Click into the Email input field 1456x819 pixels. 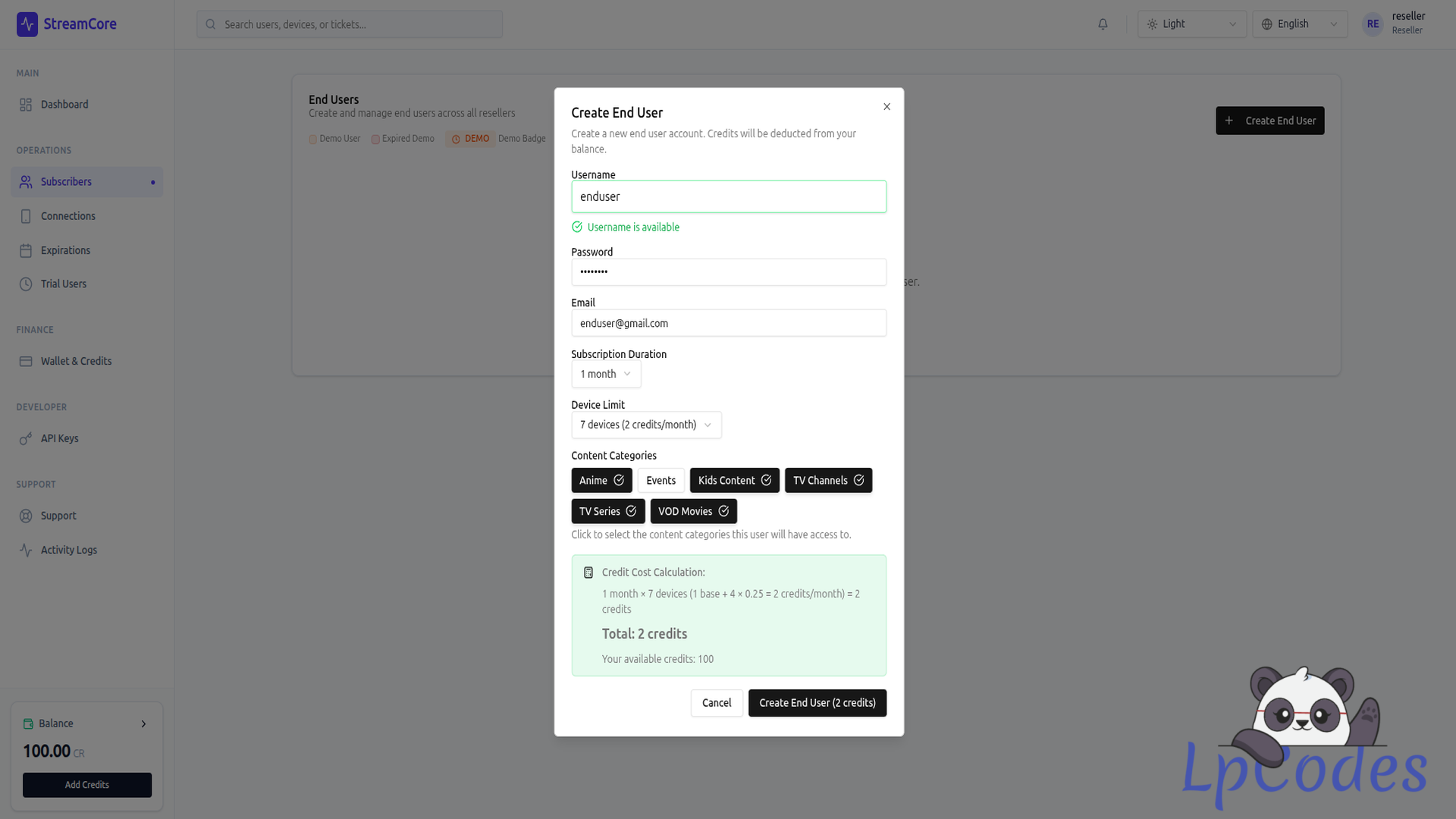728,323
